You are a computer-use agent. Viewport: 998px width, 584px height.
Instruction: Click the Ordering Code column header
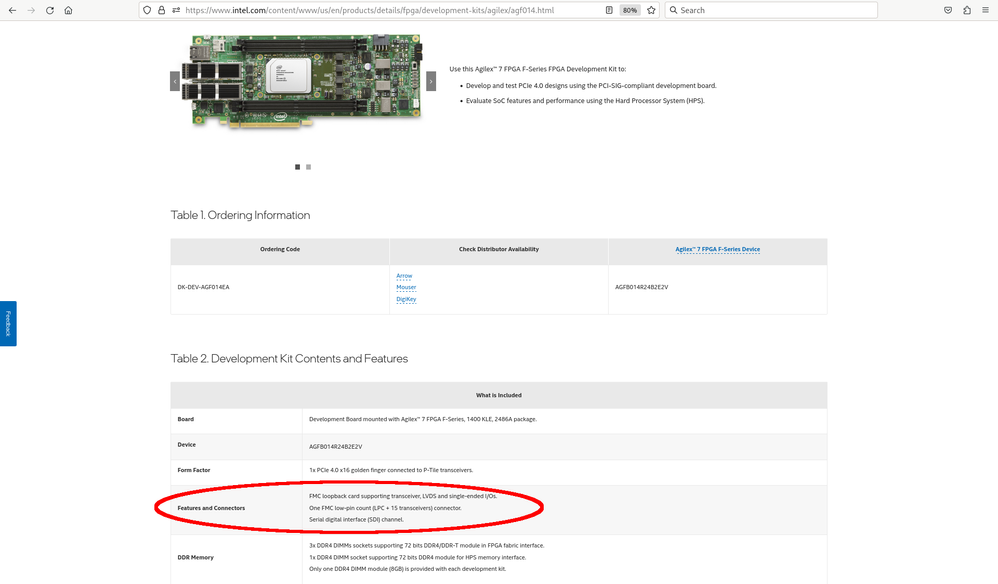[280, 249]
